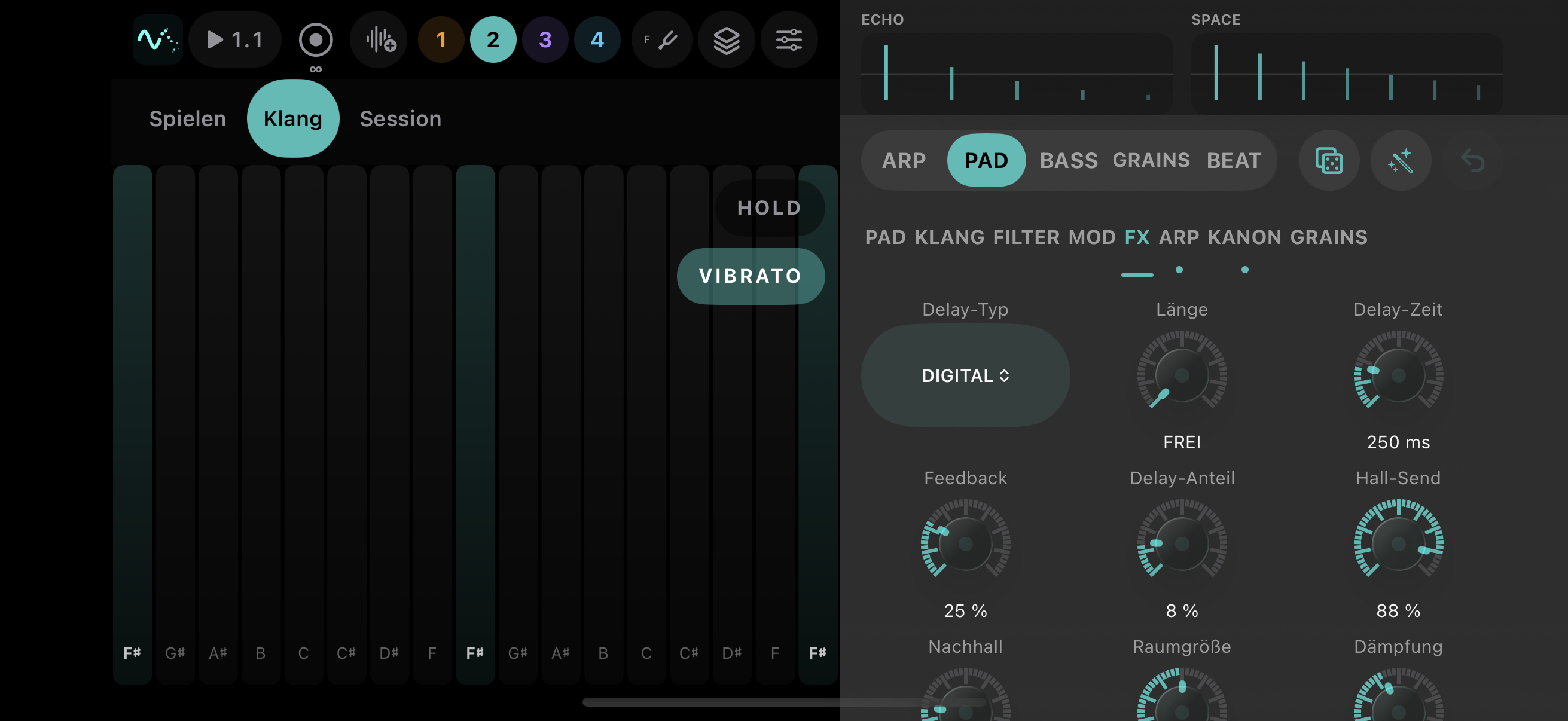
Task: Click the waveform app logo icon
Action: (x=158, y=40)
